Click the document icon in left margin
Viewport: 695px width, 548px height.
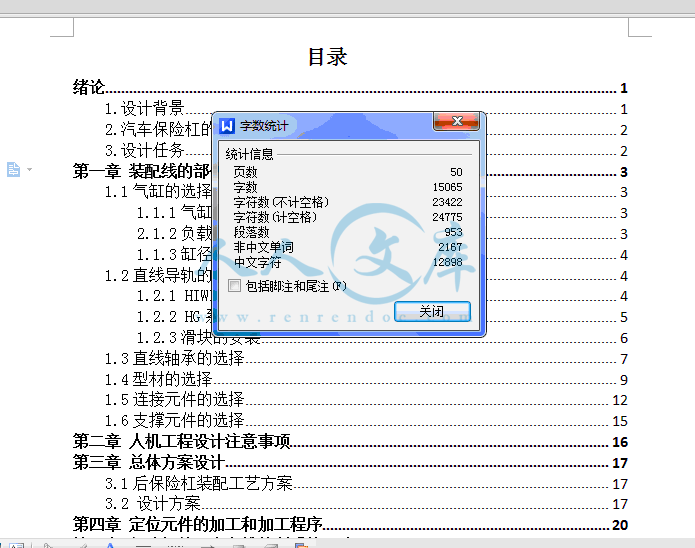13,169
